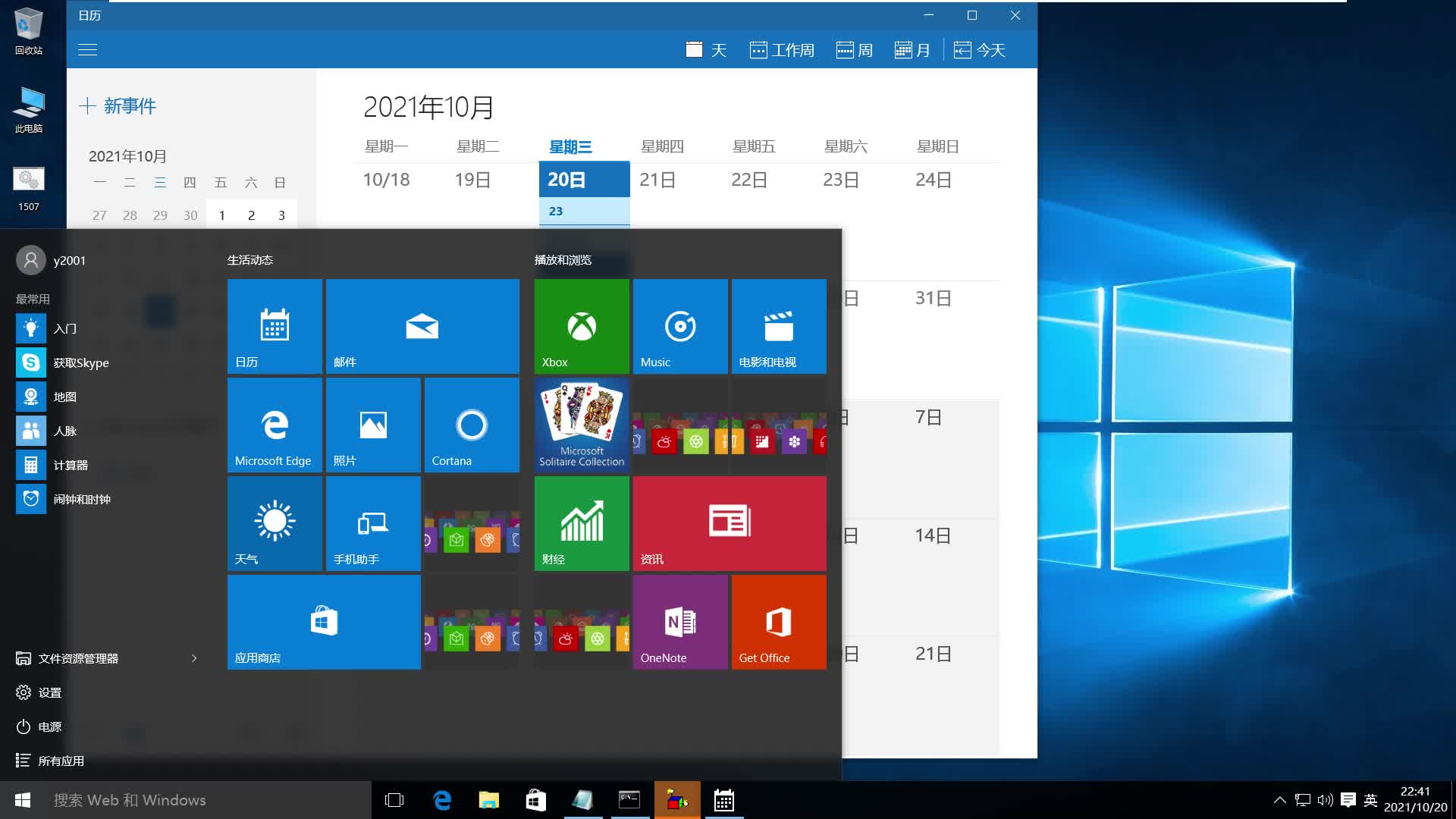1456x819 pixels.
Task: Open the 财经 finance tile
Action: tap(582, 523)
